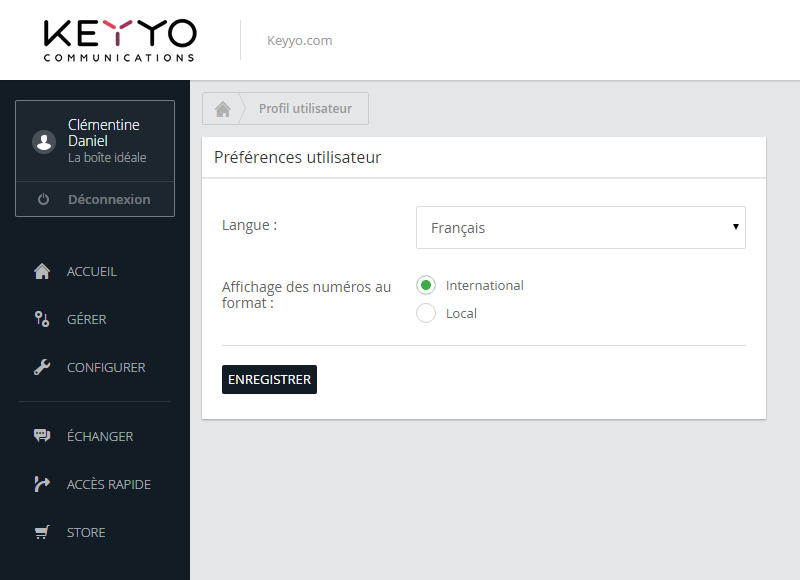Select the International number format radio
This screenshot has height=580, width=800.
click(x=426, y=285)
